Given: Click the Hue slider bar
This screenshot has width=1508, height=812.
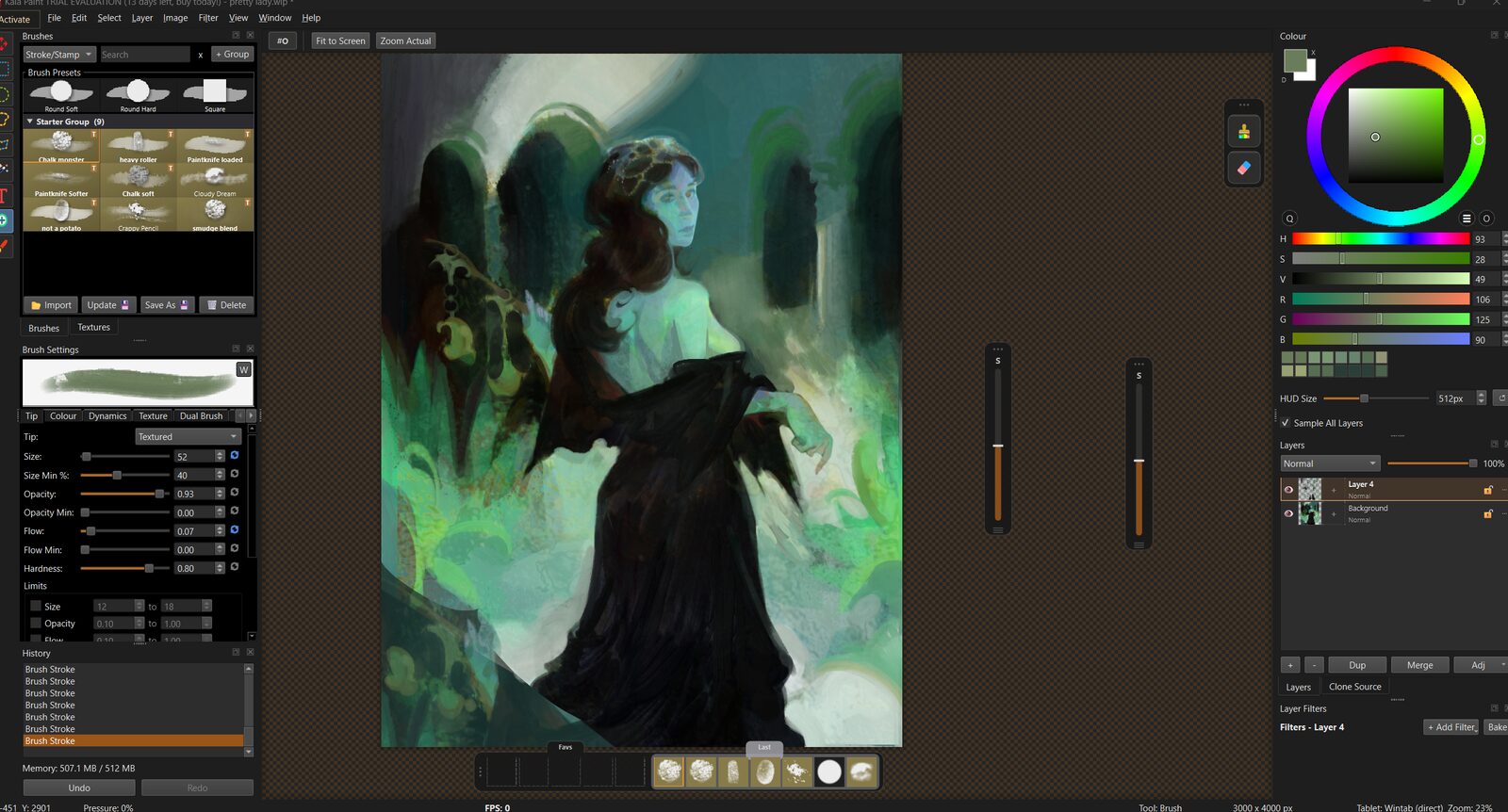Looking at the screenshot, I should [x=1380, y=239].
